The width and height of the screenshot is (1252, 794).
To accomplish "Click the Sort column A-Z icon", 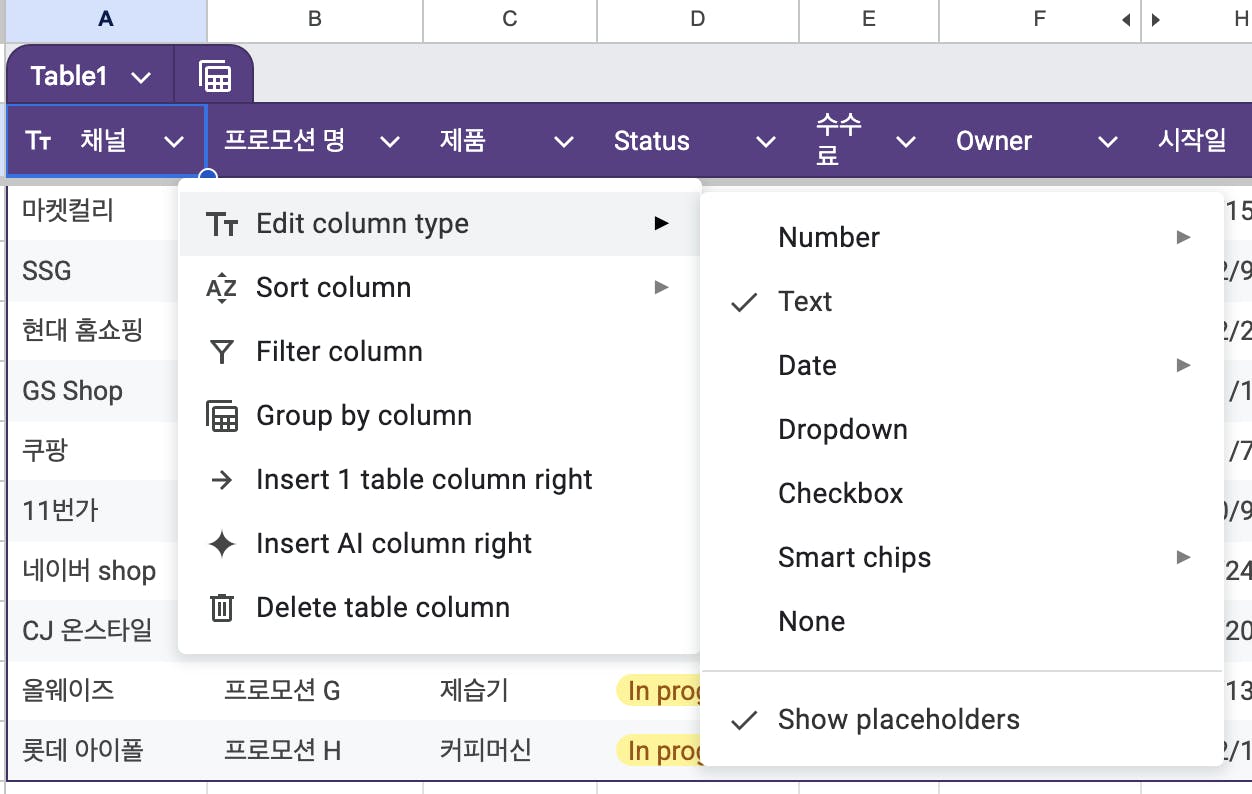I will click(x=221, y=288).
